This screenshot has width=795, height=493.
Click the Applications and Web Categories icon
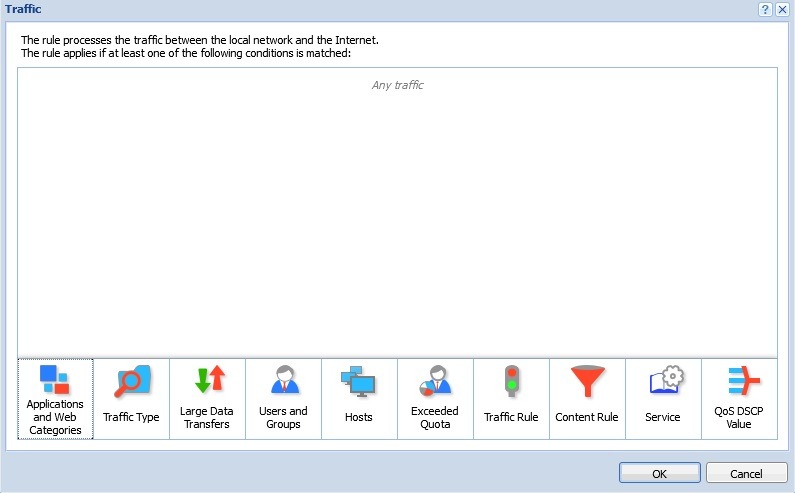[54, 379]
